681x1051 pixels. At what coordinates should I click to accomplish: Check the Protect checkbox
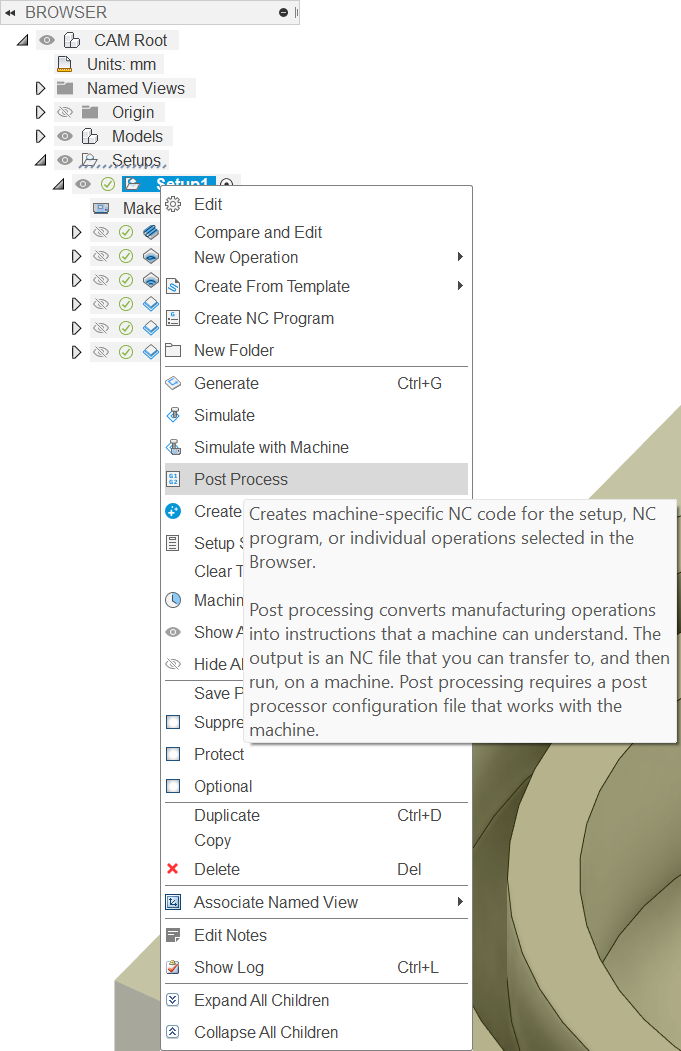pos(173,754)
